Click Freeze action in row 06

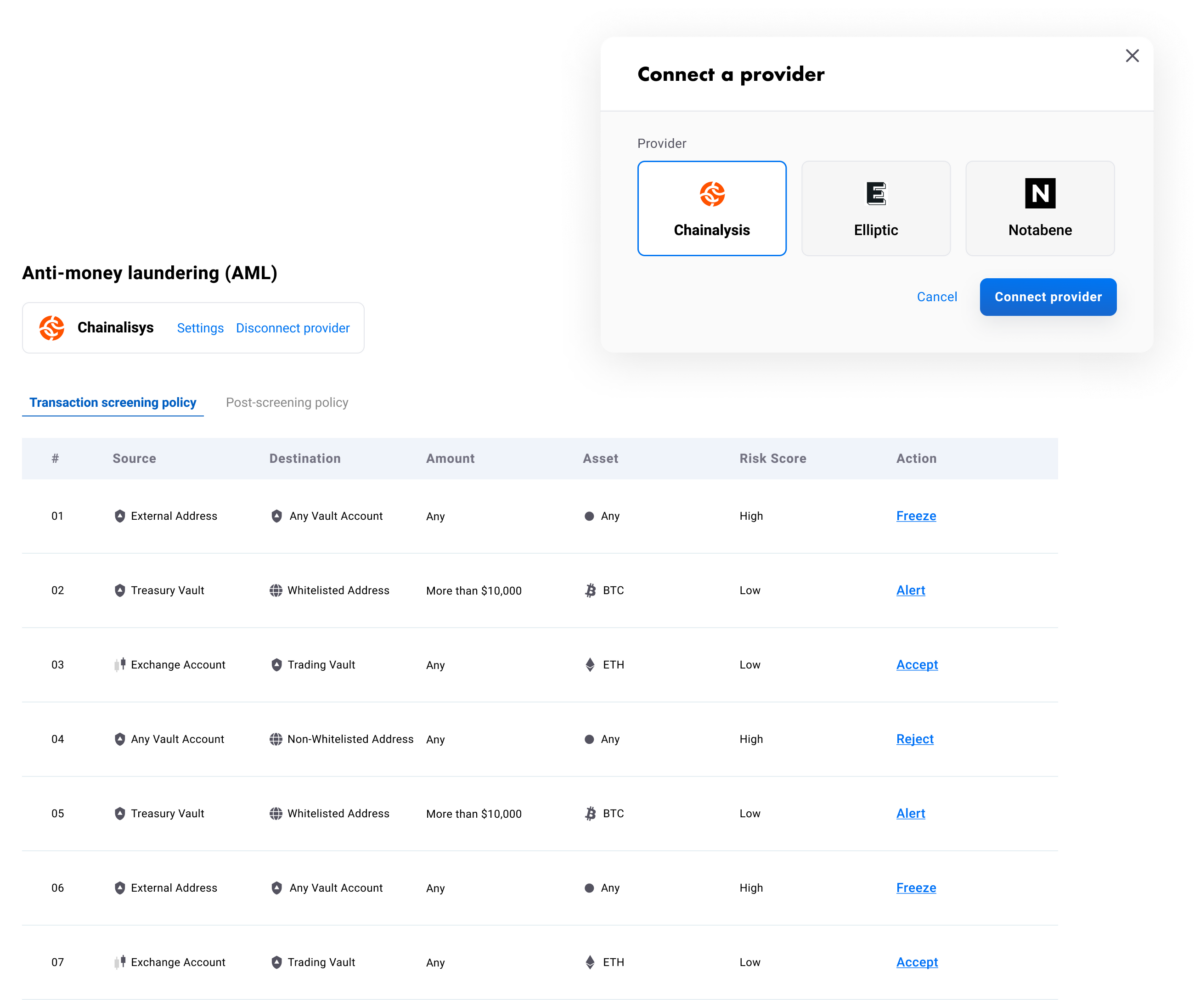tap(916, 888)
